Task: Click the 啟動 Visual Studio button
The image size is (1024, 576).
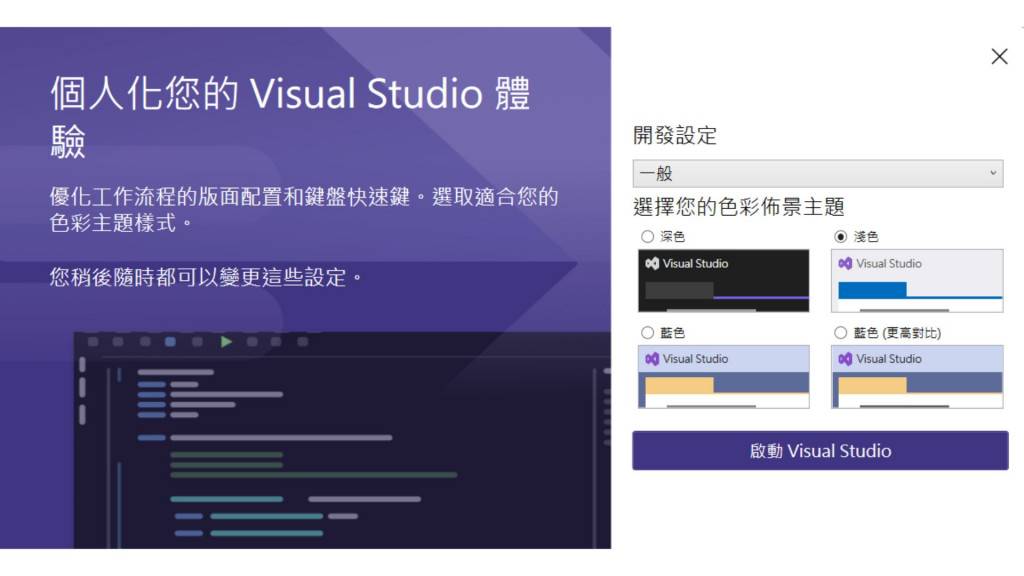Action: (820, 451)
